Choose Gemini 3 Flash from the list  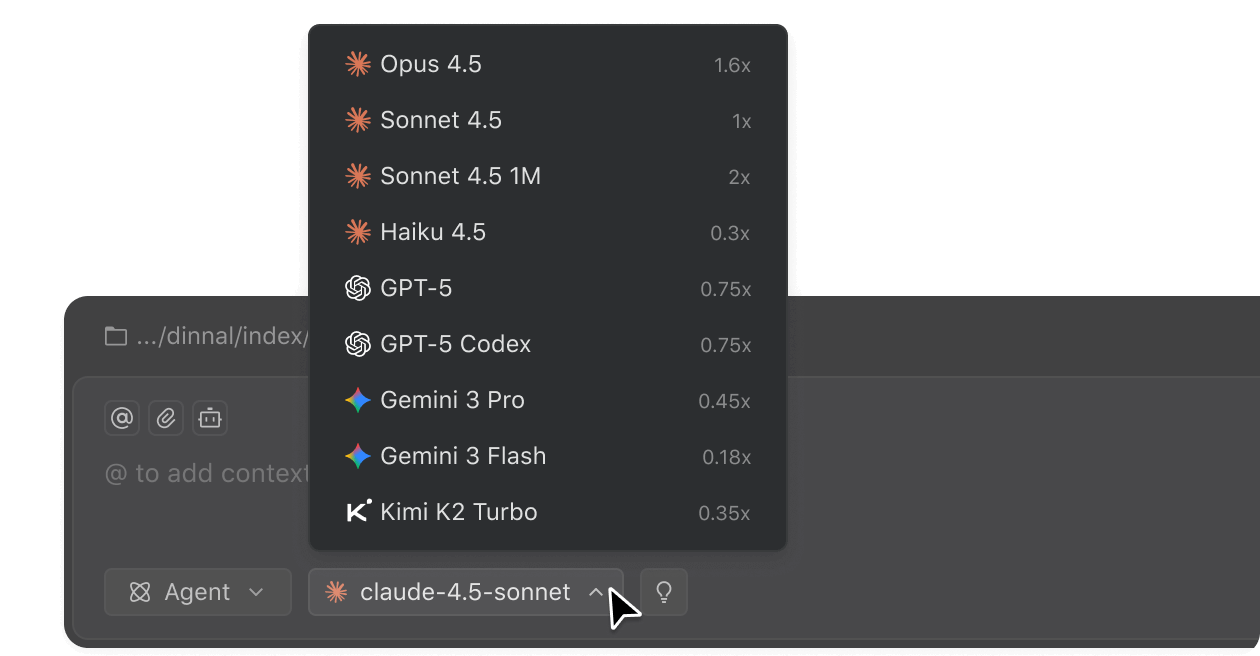[463, 456]
